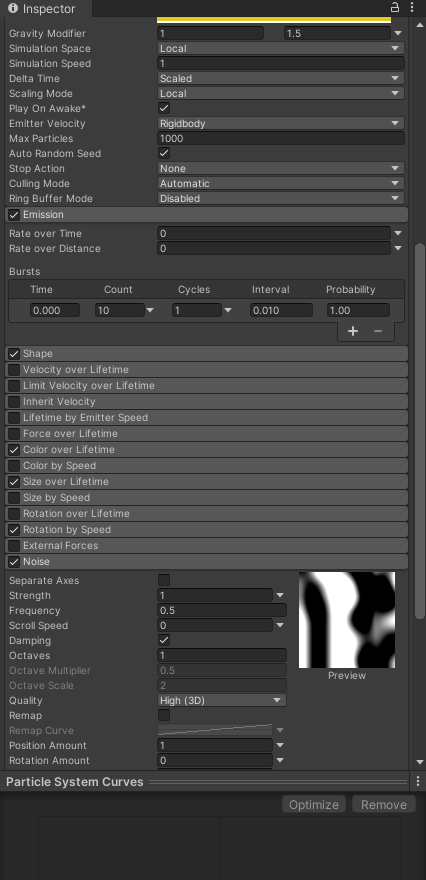The image size is (426, 880).
Task: Open Noise Quality High (3D) dropdown
Action: point(222,700)
